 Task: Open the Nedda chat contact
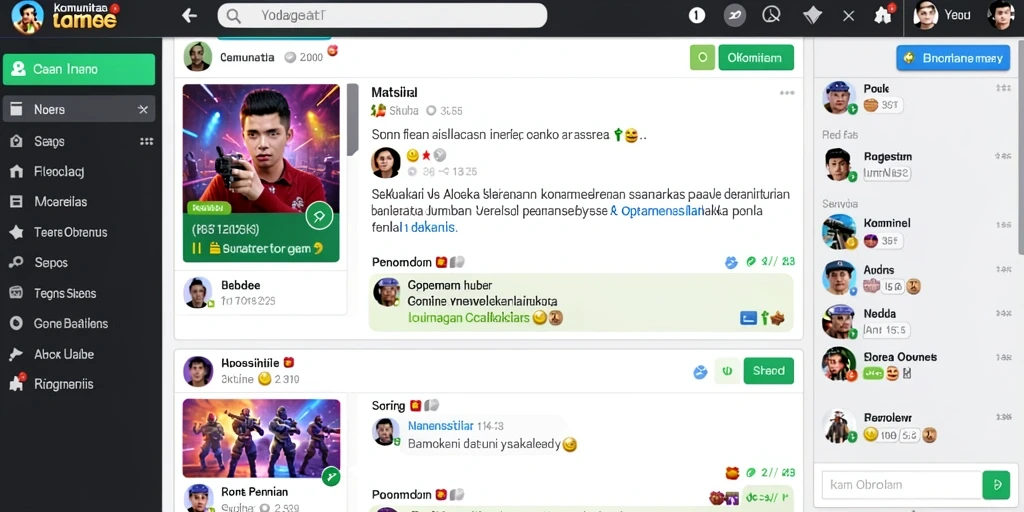click(914, 322)
